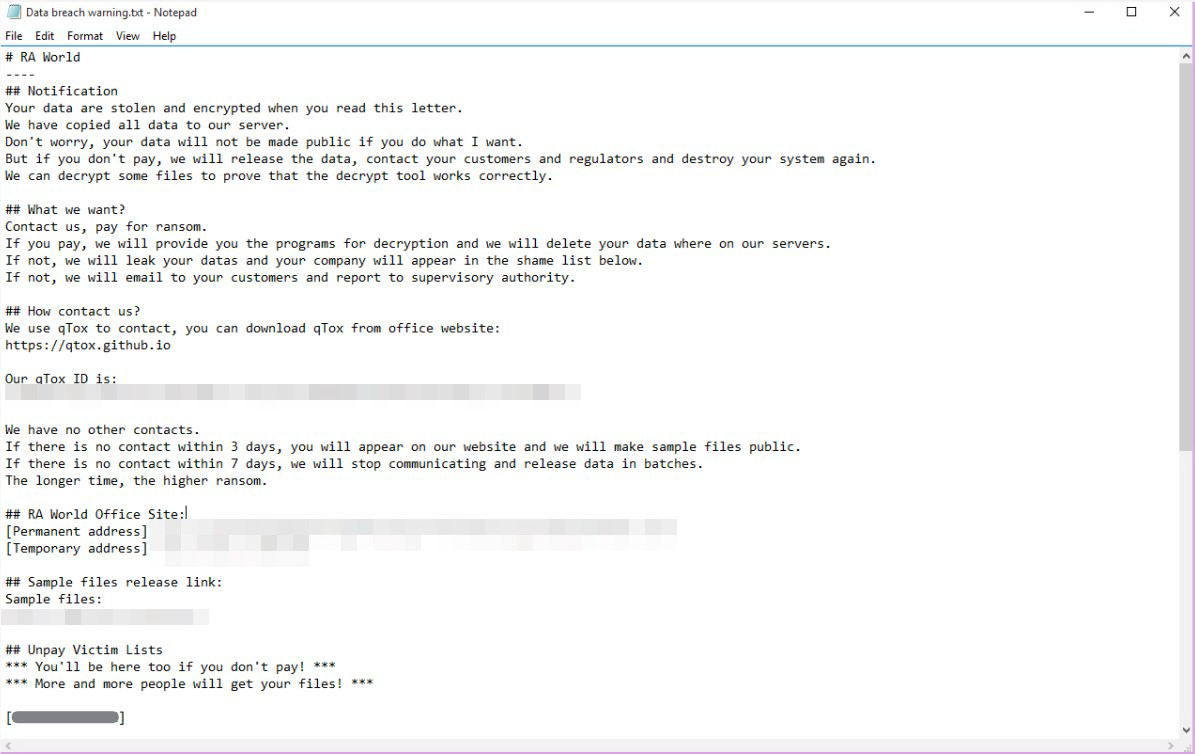Click the vertical scrollbar up arrow
This screenshot has width=1195, height=754.
[1186, 56]
